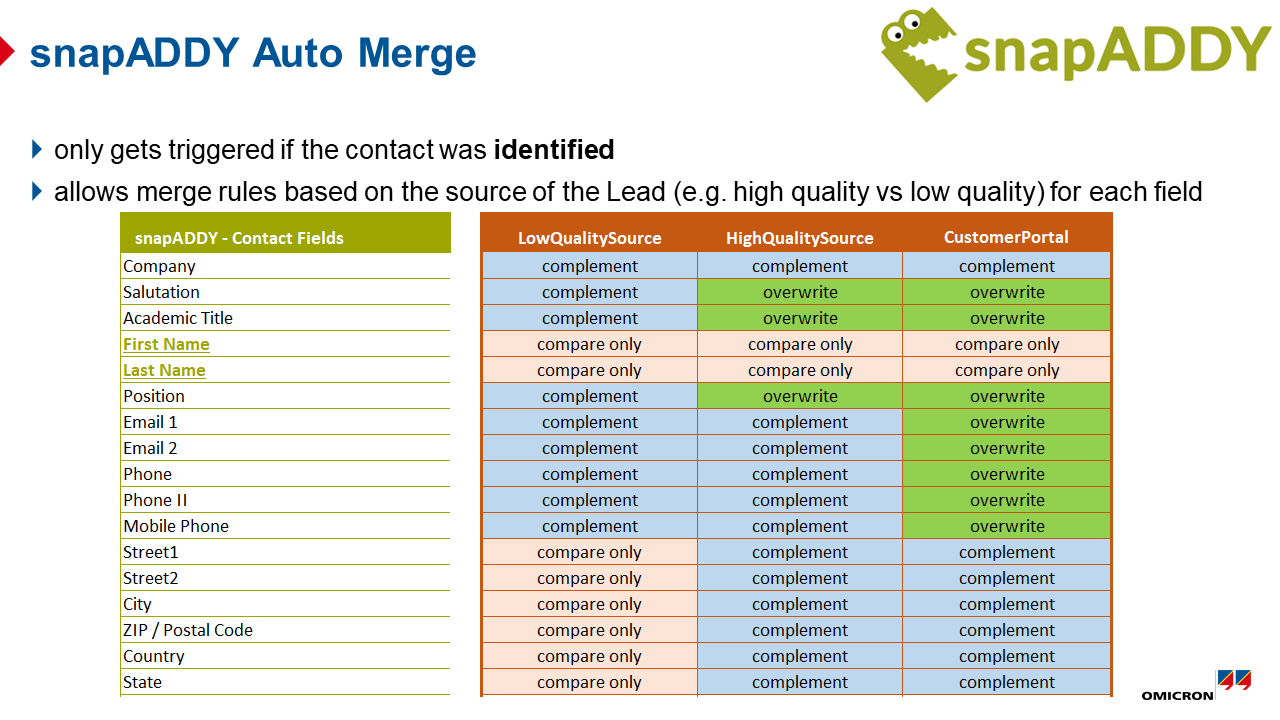
Task: Open the underlined First Name field
Action: (x=166, y=344)
